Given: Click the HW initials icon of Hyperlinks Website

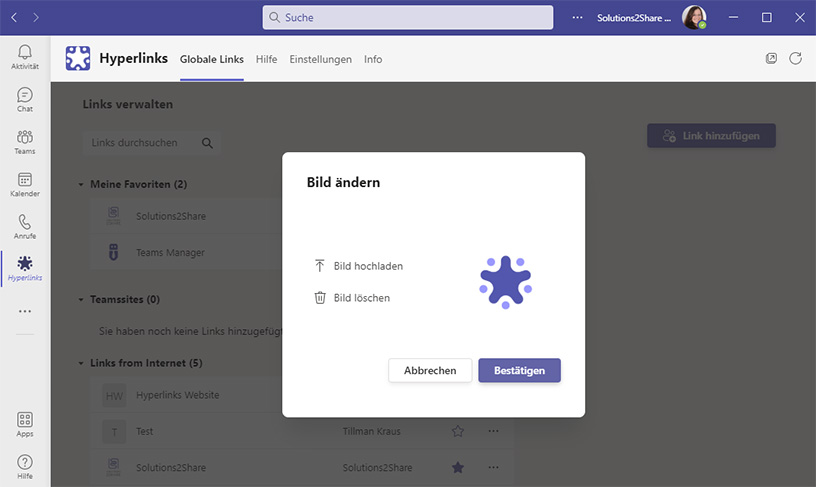Looking at the screenshot, I should pyautogui.click(x=114, y=396).
